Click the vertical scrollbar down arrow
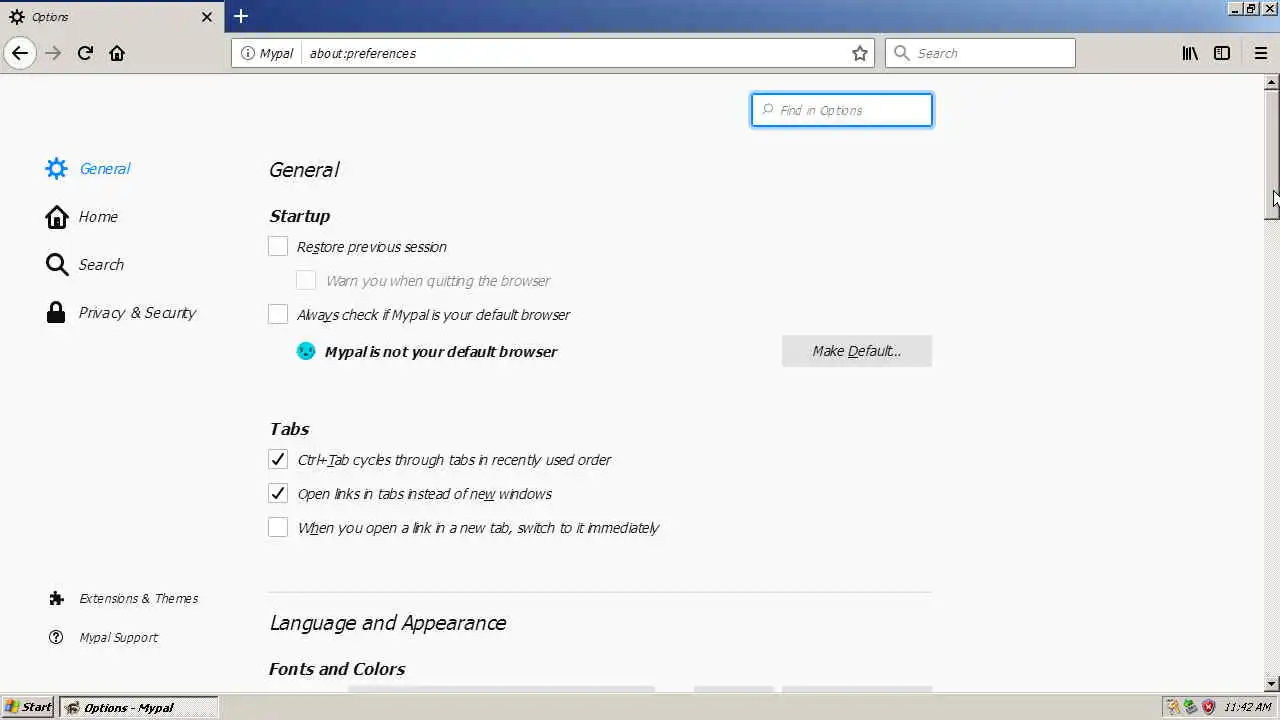 [1272, 684]
